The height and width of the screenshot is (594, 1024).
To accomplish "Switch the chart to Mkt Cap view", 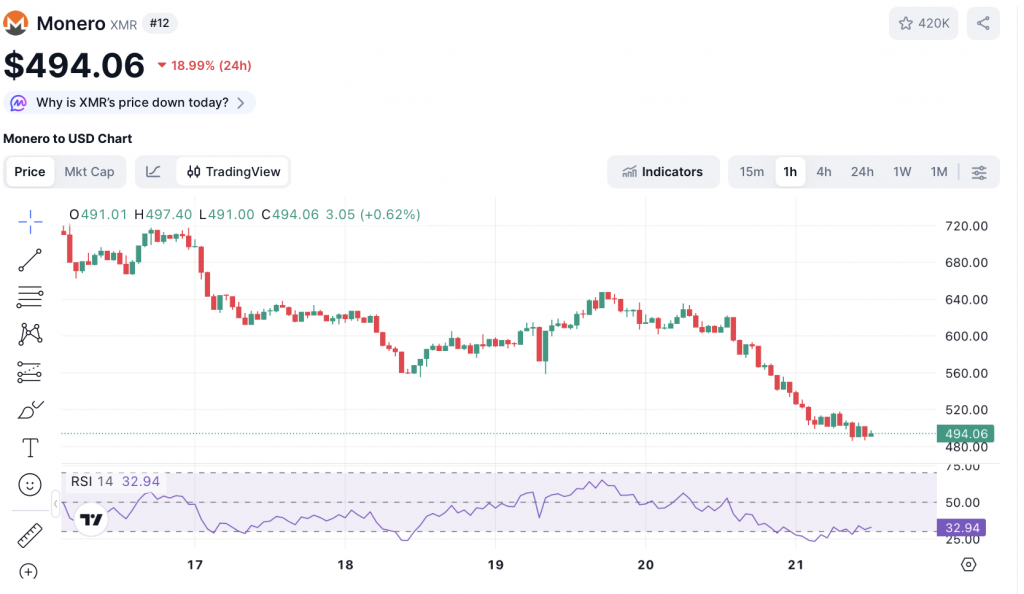I will pyautogui.click(x=89, y=171).
